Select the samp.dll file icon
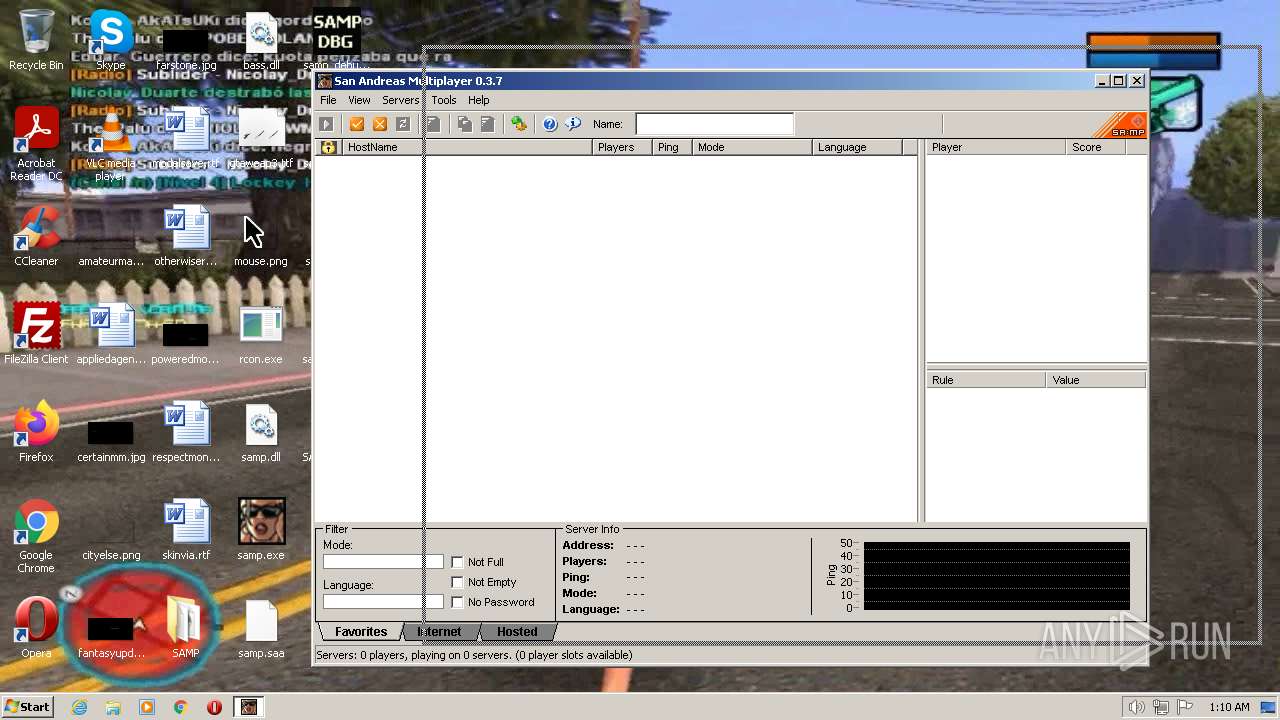 pos(261,433)
